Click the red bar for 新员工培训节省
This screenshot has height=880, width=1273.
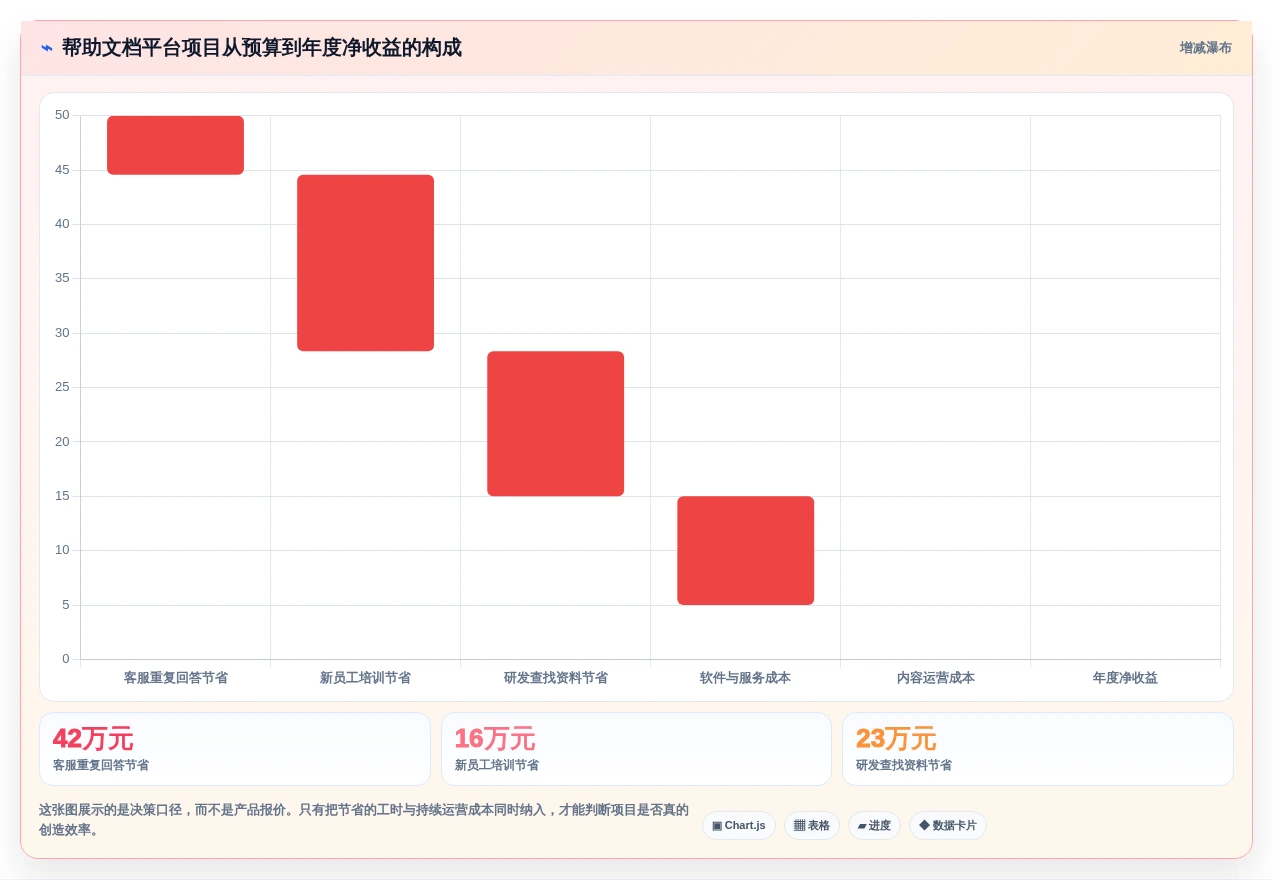pyautogui.click(x=366, y=263)
